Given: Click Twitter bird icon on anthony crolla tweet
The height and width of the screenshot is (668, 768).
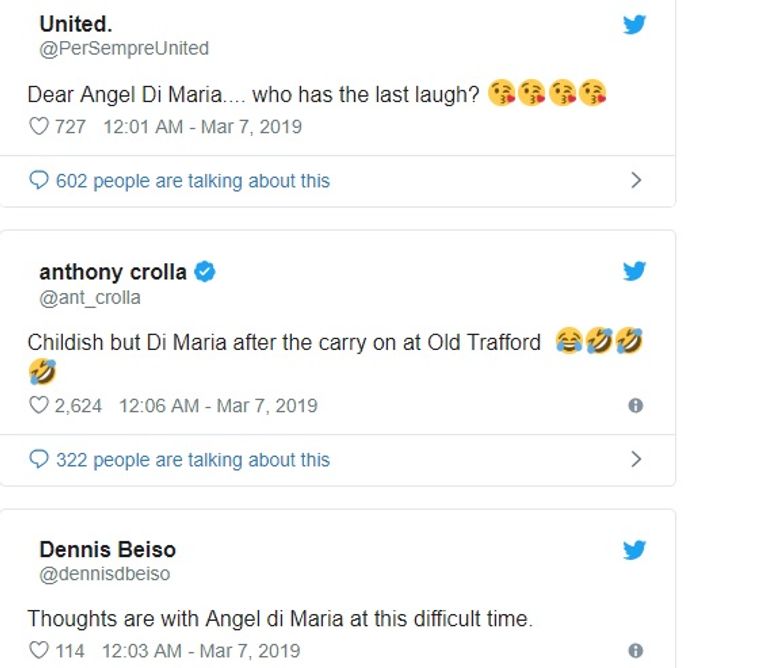Looking at the screenshot, I should point(634,271).
